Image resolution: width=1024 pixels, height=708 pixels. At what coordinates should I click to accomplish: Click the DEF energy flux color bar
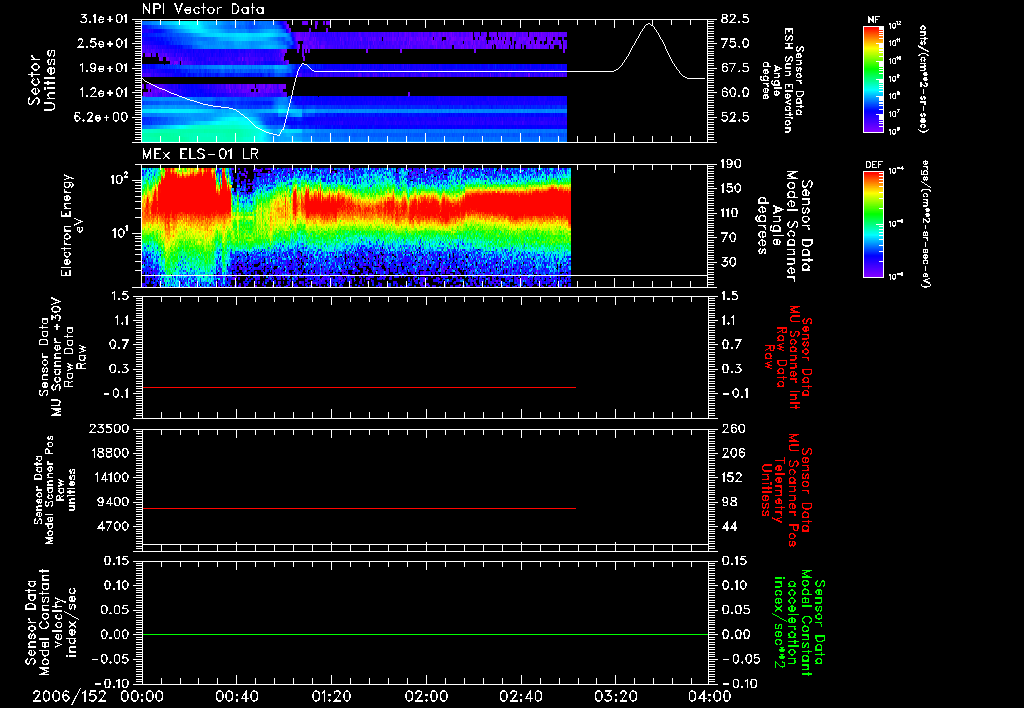(x=873, y=224)
